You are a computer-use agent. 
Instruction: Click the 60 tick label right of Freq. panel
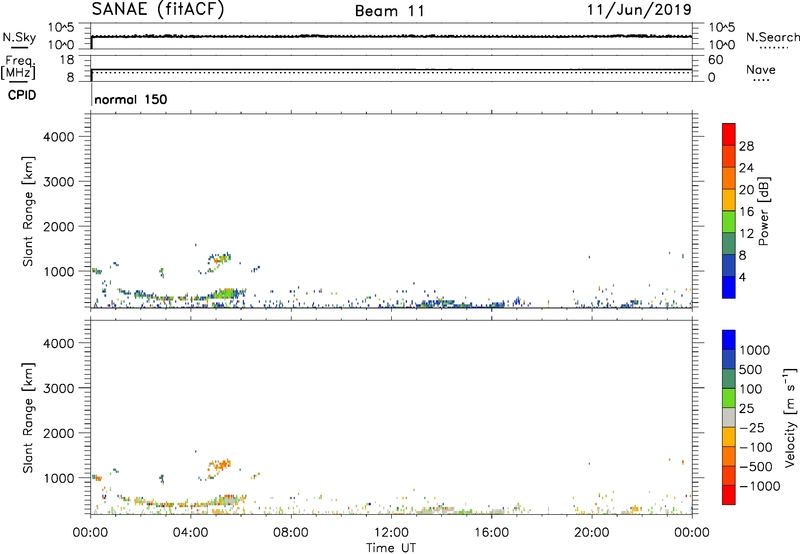(715, 60)
